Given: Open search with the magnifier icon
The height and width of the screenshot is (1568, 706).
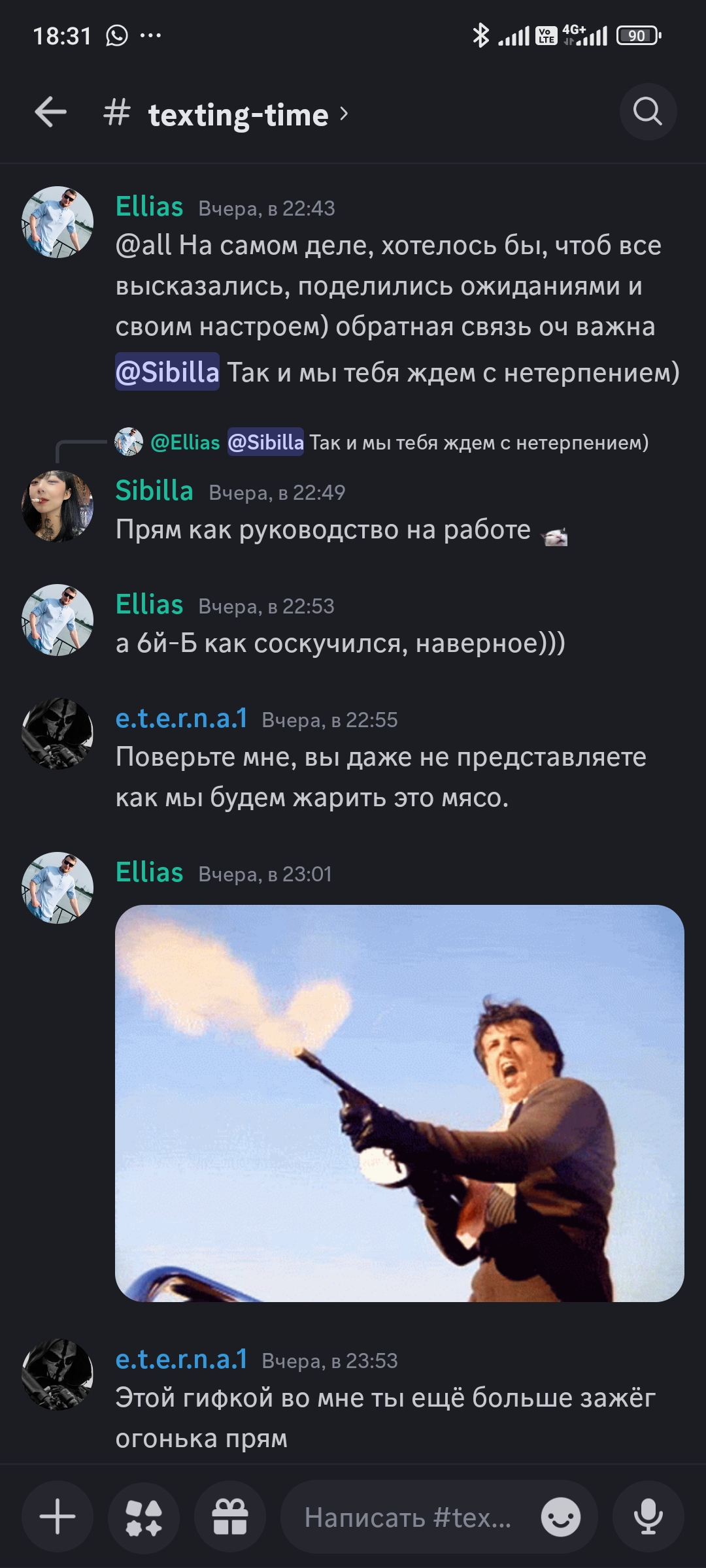Looking at the screenshot, I should coord(648,112).
